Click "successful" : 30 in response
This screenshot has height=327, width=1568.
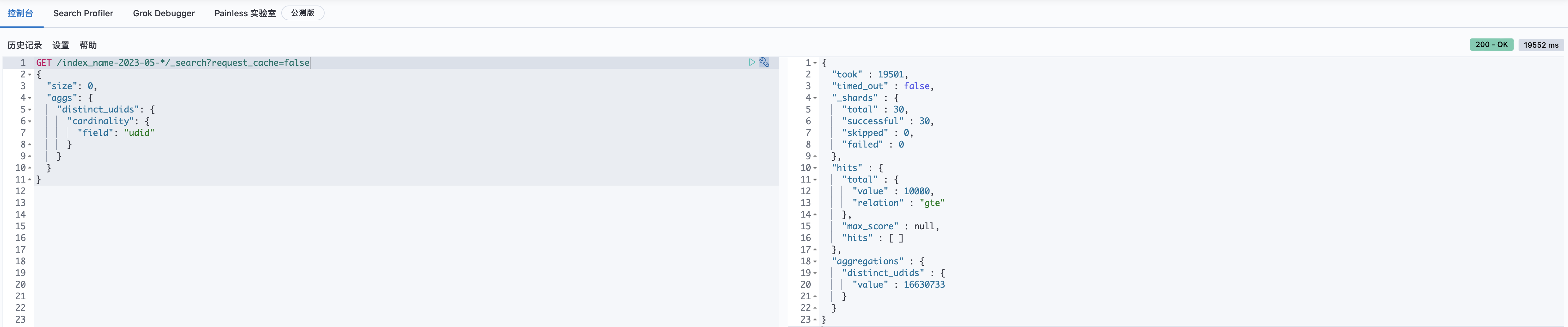click(x=888, y=121)
